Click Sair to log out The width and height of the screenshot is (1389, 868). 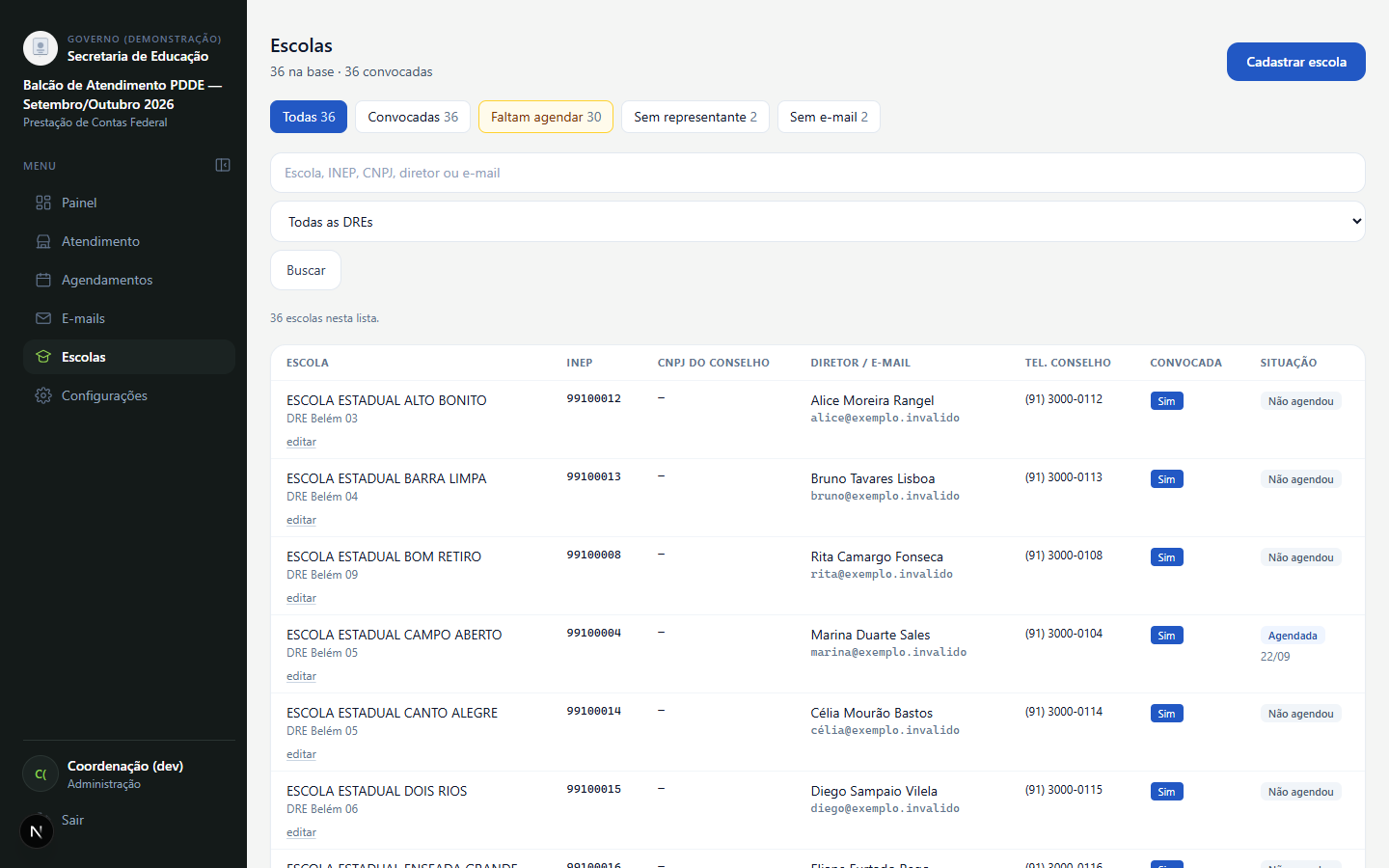pos(72,820)
